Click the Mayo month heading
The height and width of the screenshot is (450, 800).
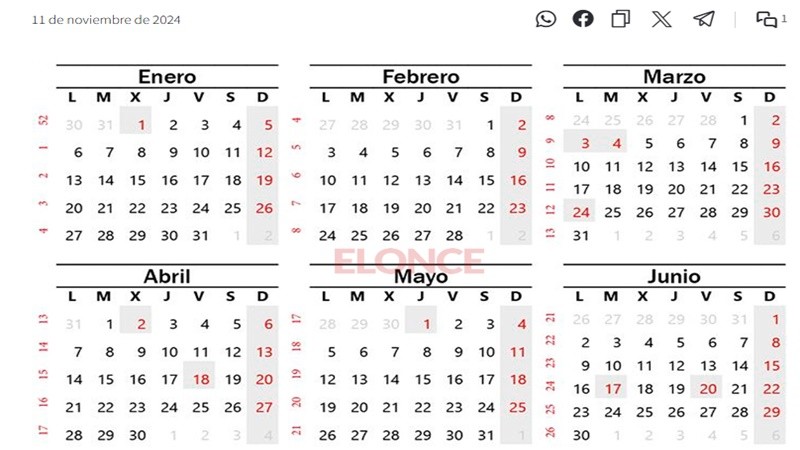click(421, 277)
